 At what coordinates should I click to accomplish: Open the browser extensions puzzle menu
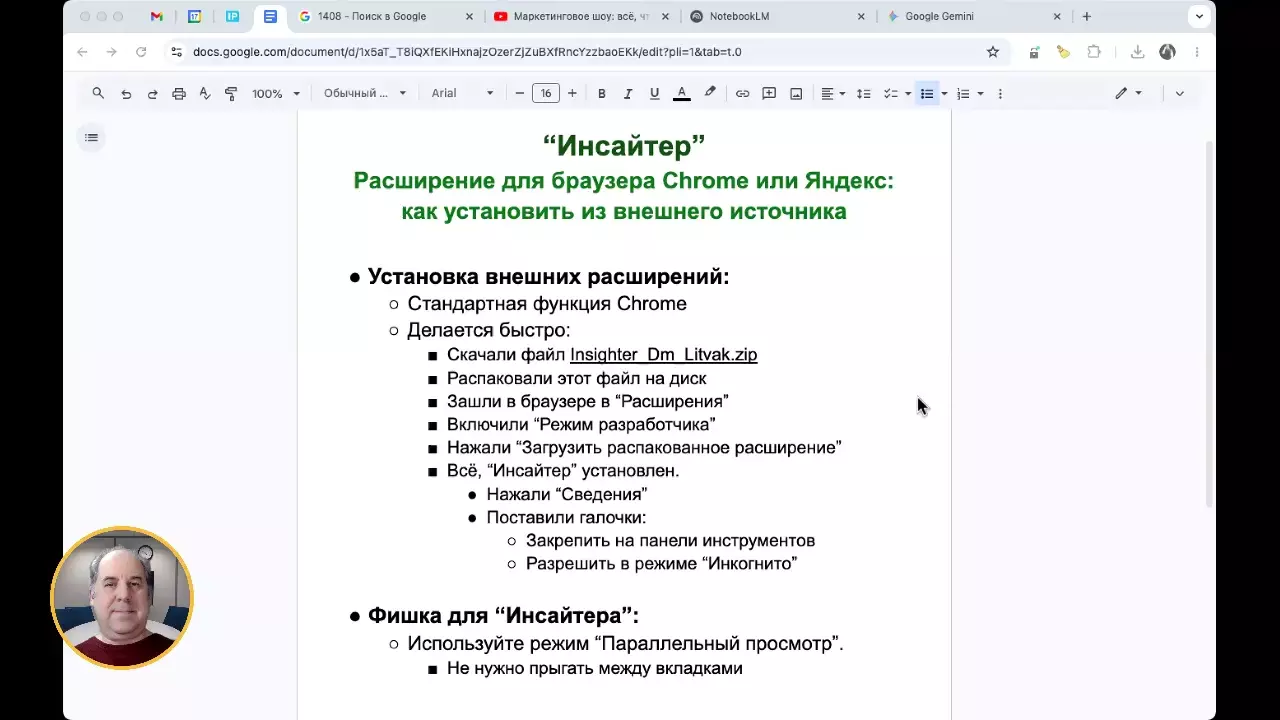[x=1094, y=52]
